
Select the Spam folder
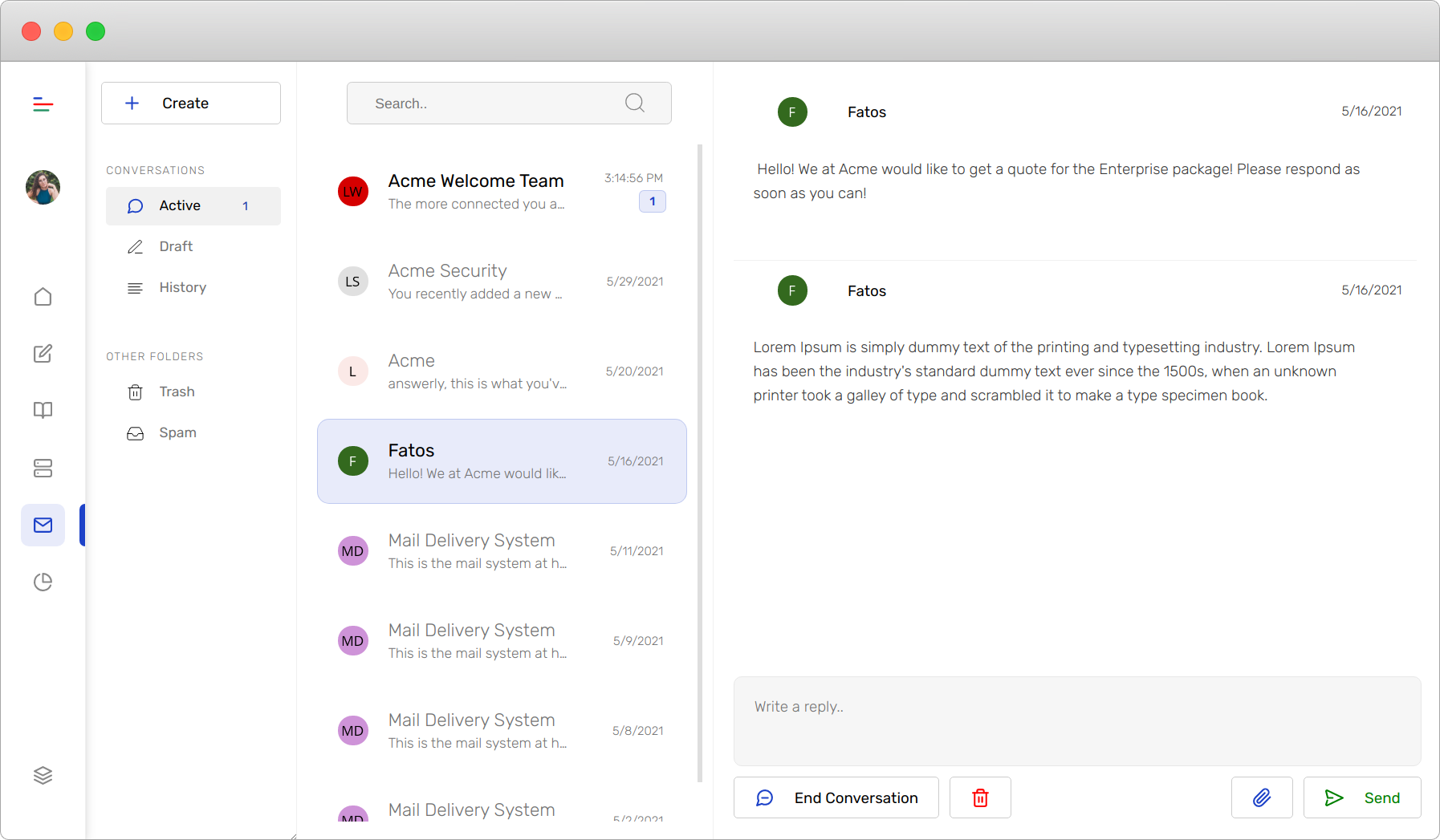click(177, 432)
